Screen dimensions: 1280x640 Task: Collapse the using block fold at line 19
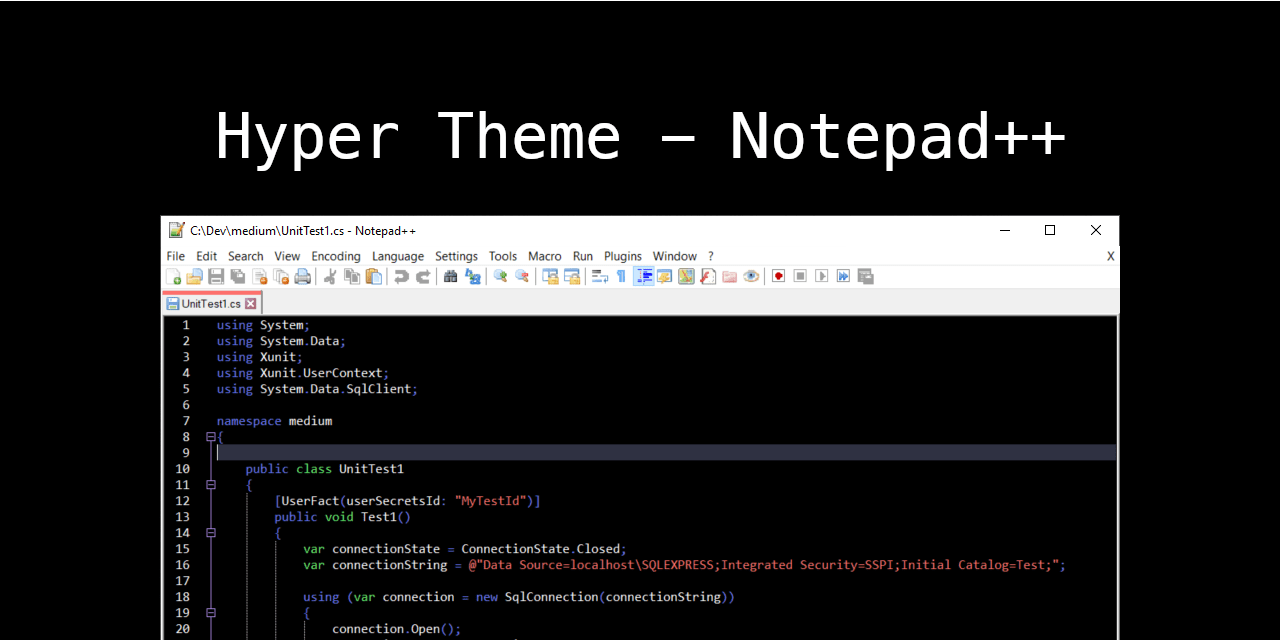point(210,613)
